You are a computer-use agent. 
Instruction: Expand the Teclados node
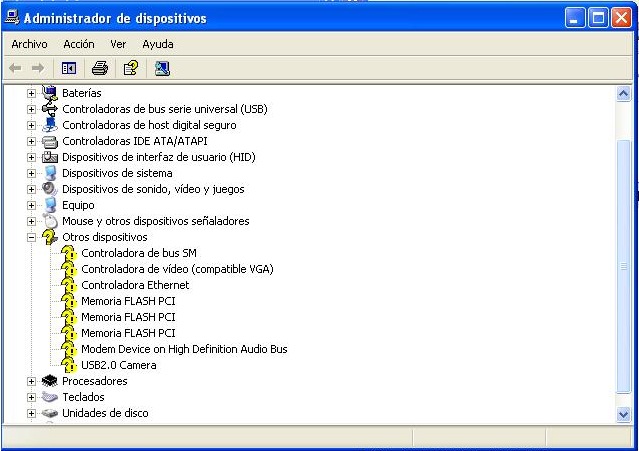(x=31, y=397)
